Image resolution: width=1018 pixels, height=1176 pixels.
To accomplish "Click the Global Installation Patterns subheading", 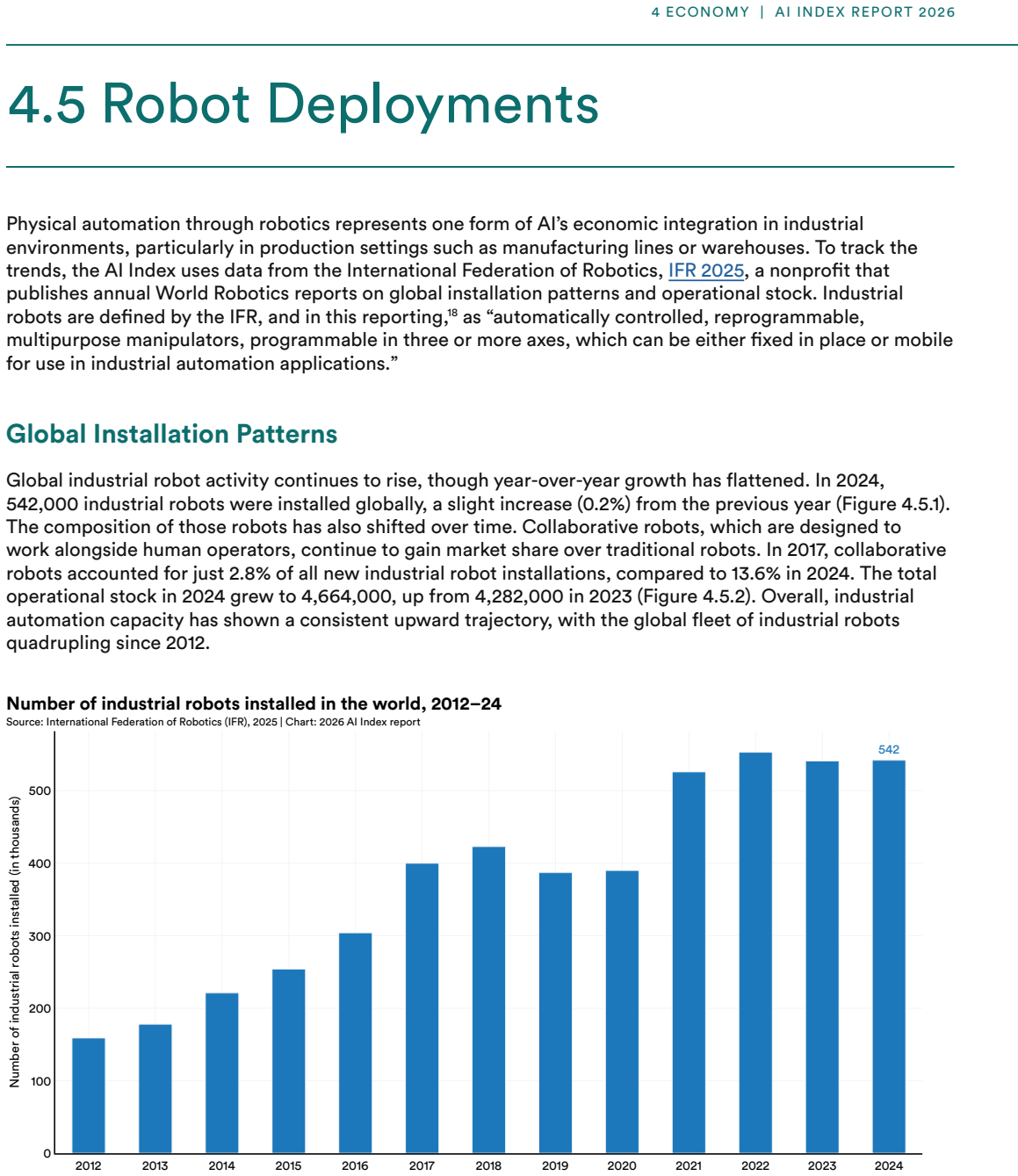I will click(x=172, y=434).
